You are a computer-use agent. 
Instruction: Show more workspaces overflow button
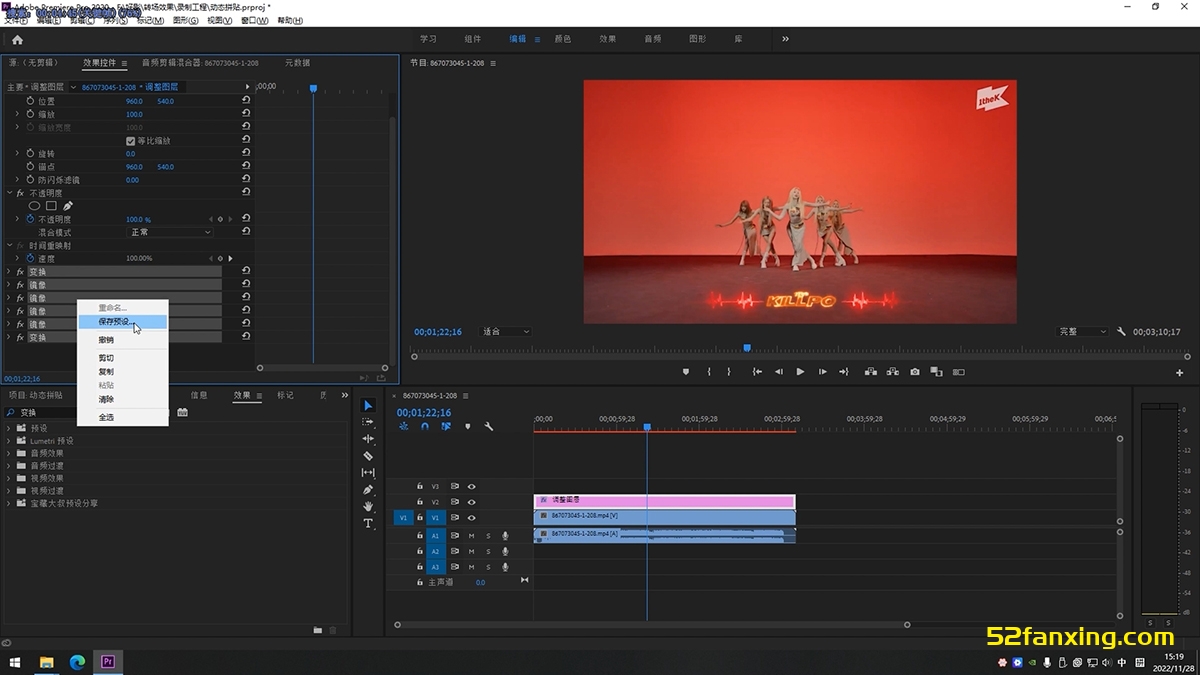click(785, 39)
